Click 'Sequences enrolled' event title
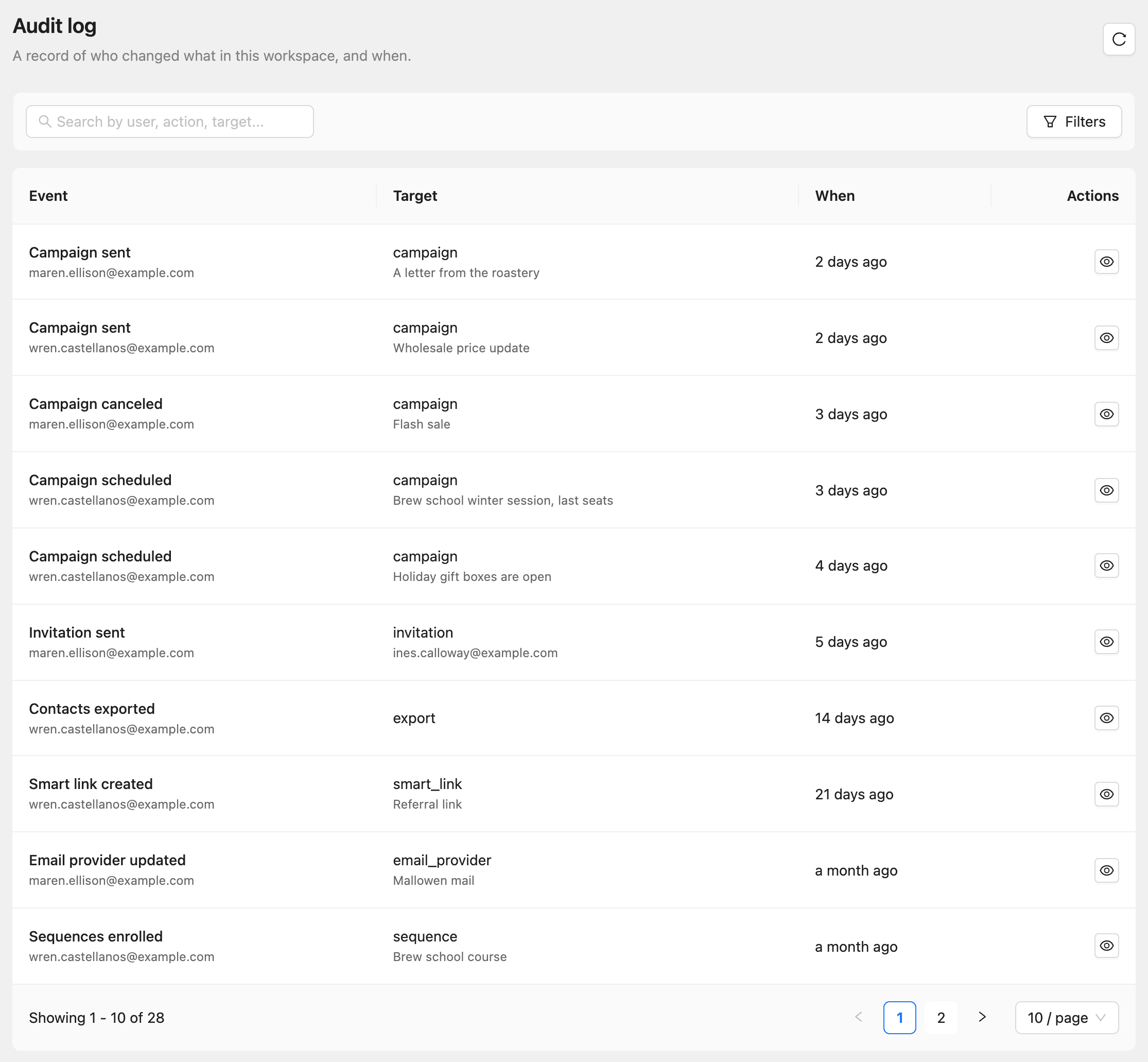The width and height of the screenshot is (1148, 1062). tap(96, 936)
